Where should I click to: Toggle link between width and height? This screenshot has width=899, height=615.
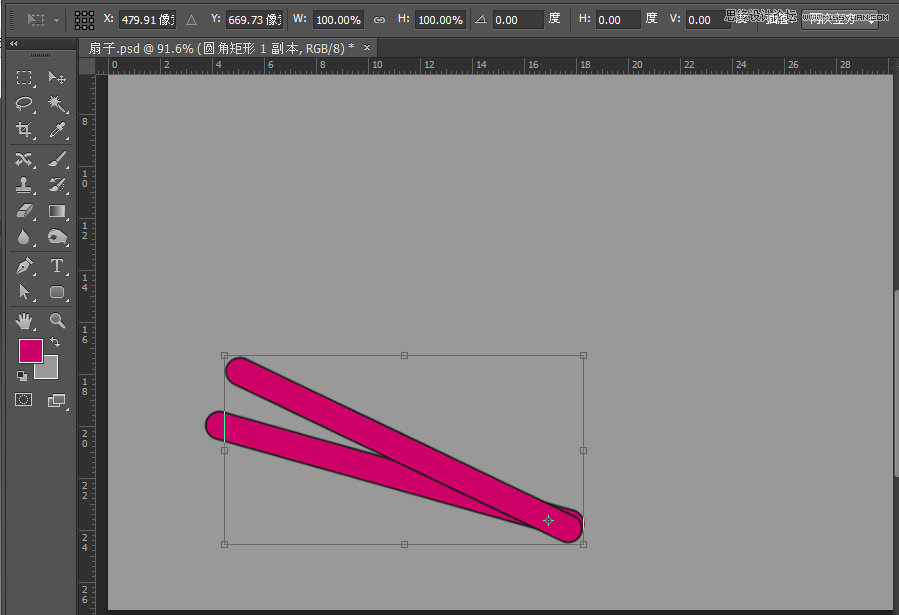(379, 20)
